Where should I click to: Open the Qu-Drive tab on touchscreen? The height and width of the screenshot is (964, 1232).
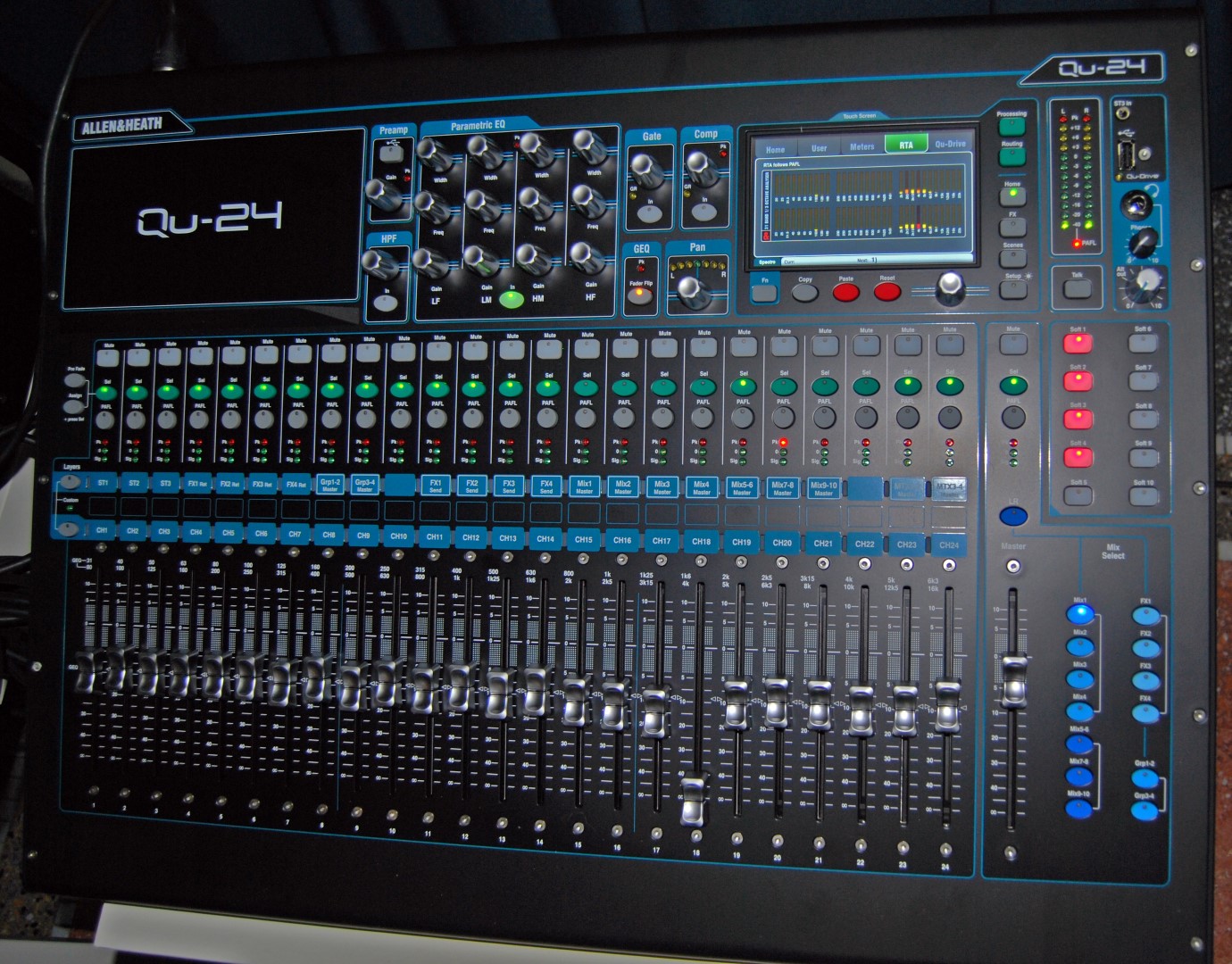(949, 145)
